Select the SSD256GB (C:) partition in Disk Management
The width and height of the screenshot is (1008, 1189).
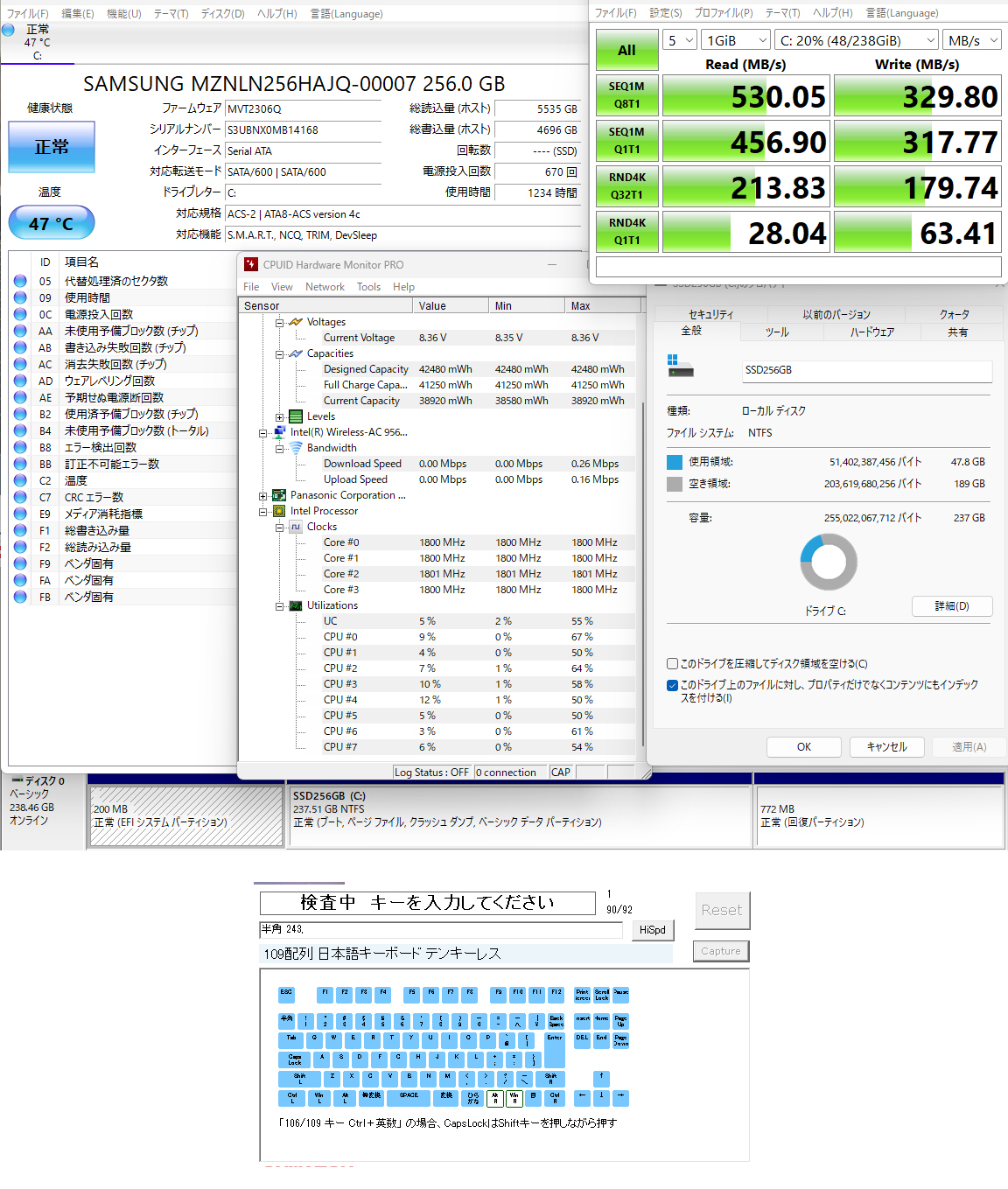[520, 816]
